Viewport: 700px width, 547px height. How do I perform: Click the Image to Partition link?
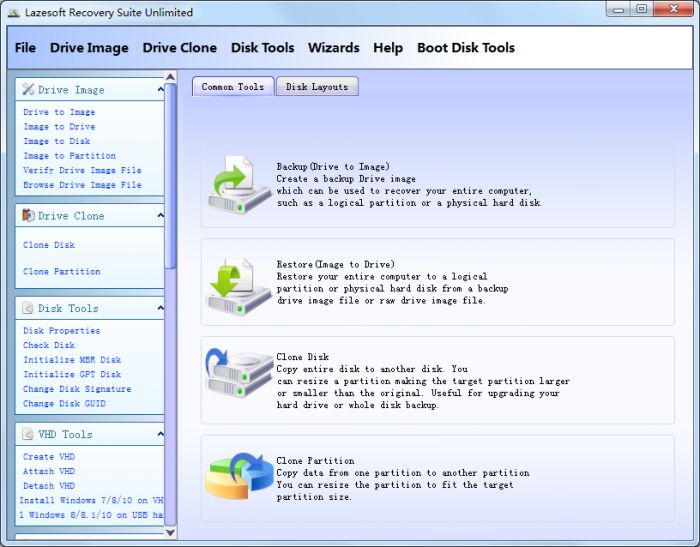click(x=69, y=156)
